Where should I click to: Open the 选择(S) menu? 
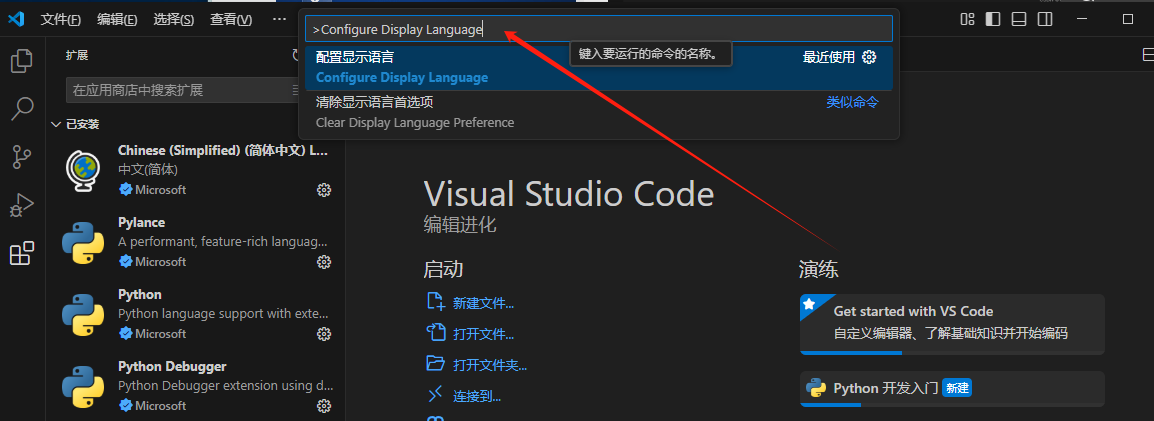[x=174, y=20]
